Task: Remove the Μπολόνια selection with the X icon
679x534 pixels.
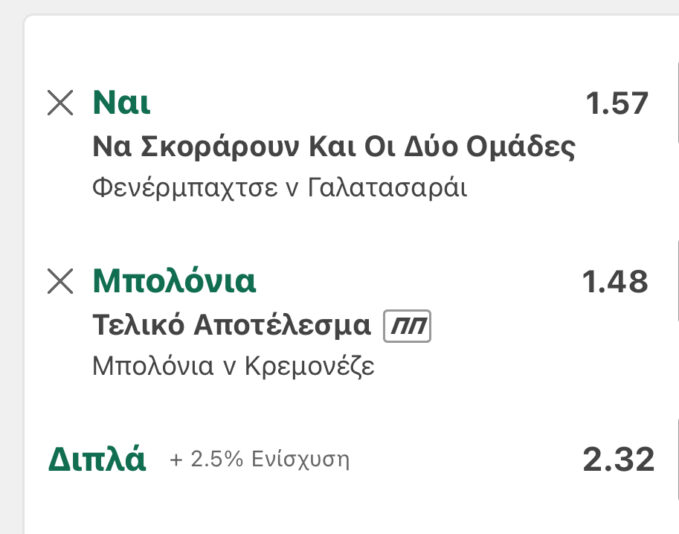Action: (61, 282)
